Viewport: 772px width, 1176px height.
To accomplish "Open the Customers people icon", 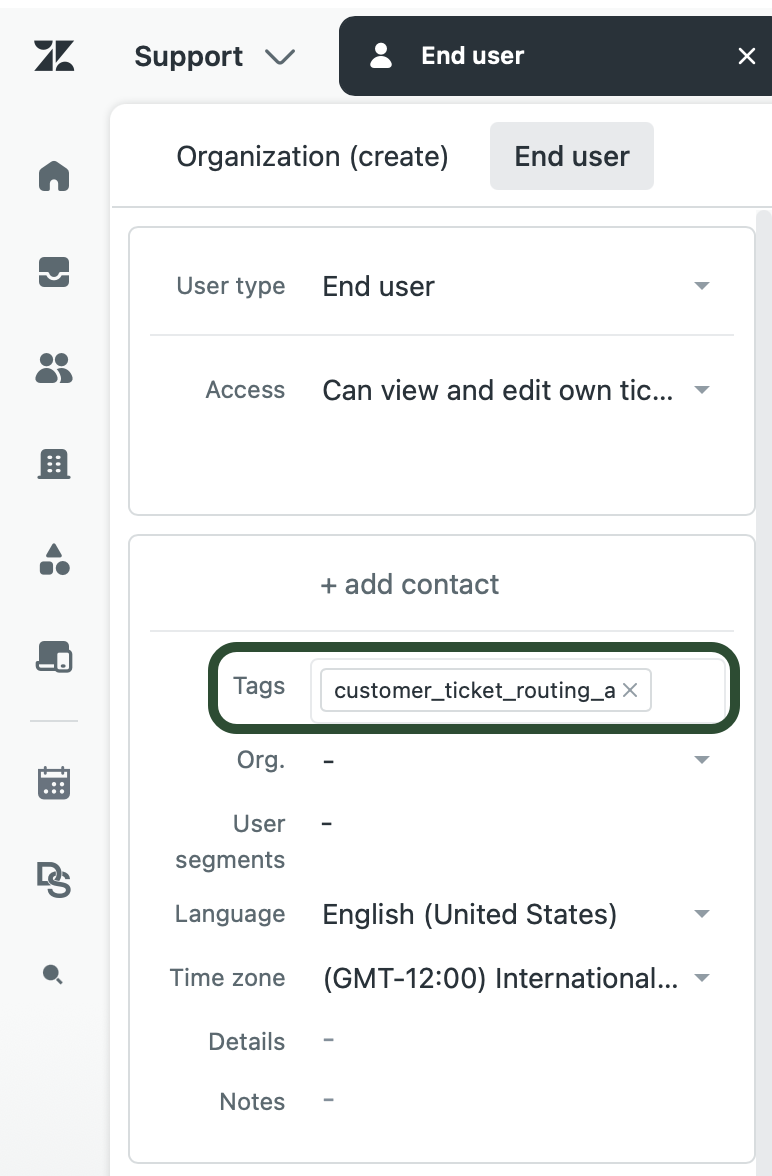I will pyautogui.click(x=54, y=368).
